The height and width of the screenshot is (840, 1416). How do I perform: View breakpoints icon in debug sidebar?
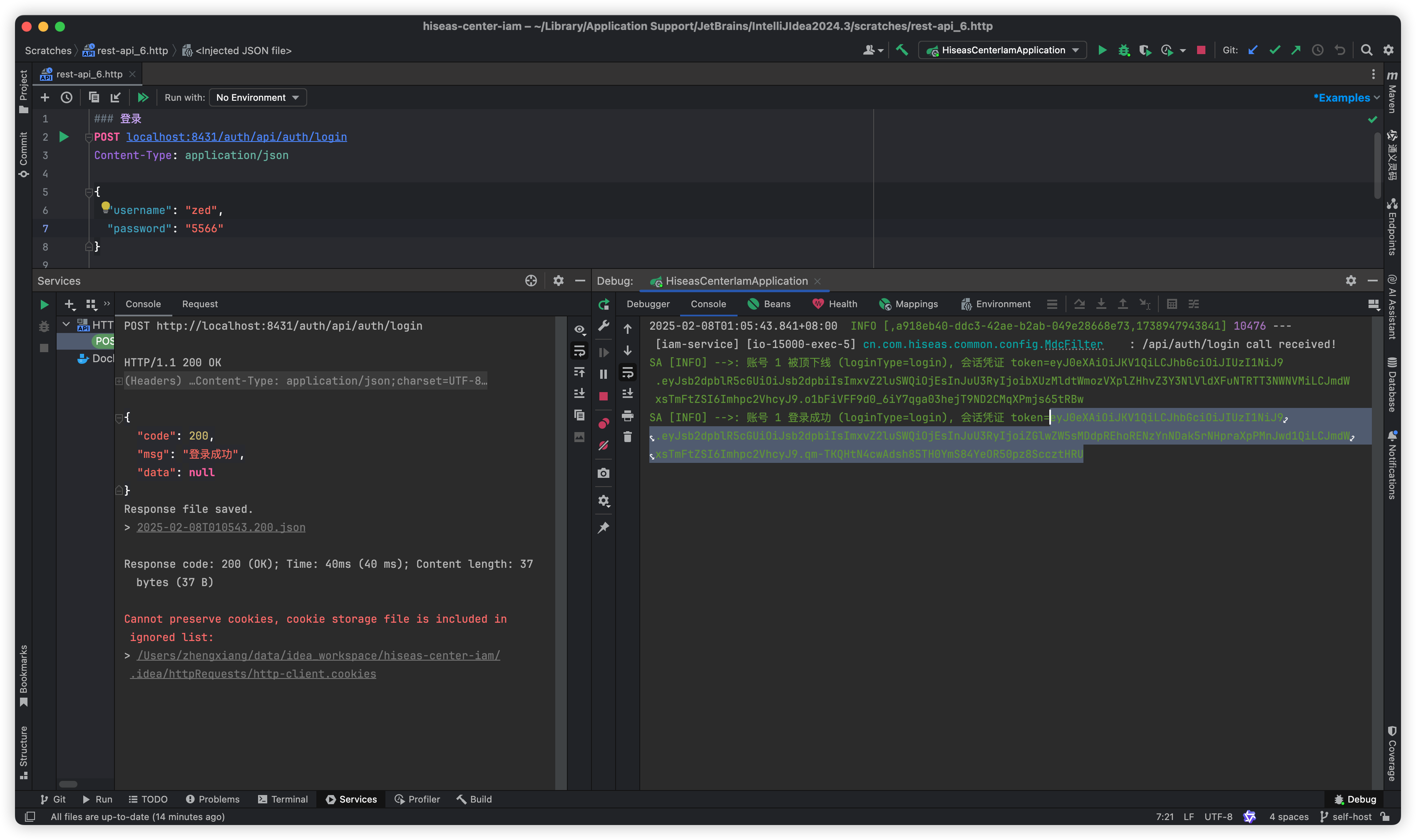pyautogui.click(x=603, y=423)
